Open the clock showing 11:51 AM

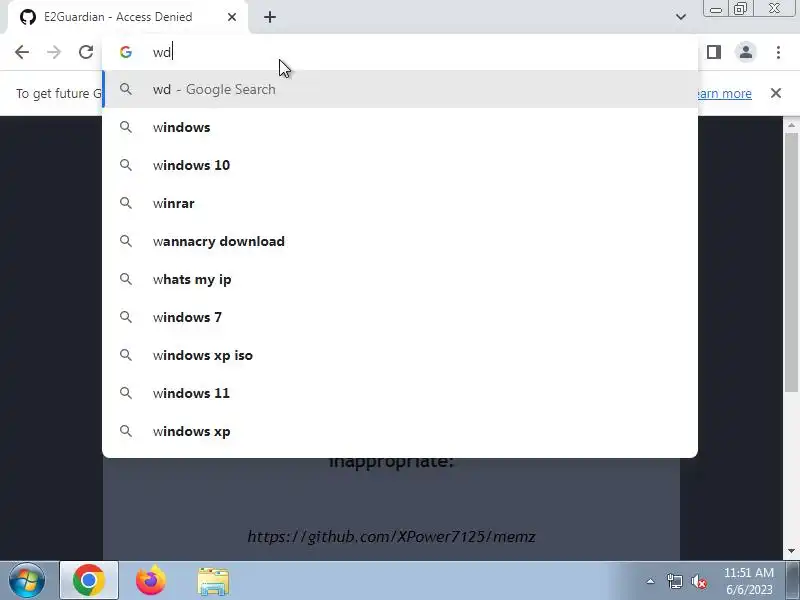[748, 581]
